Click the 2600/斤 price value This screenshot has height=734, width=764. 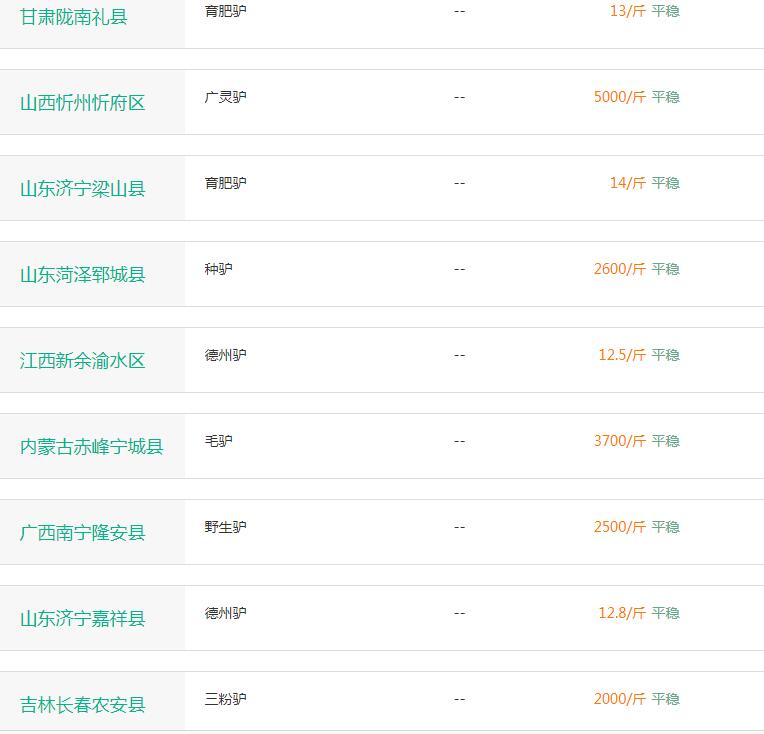point(620,269)
